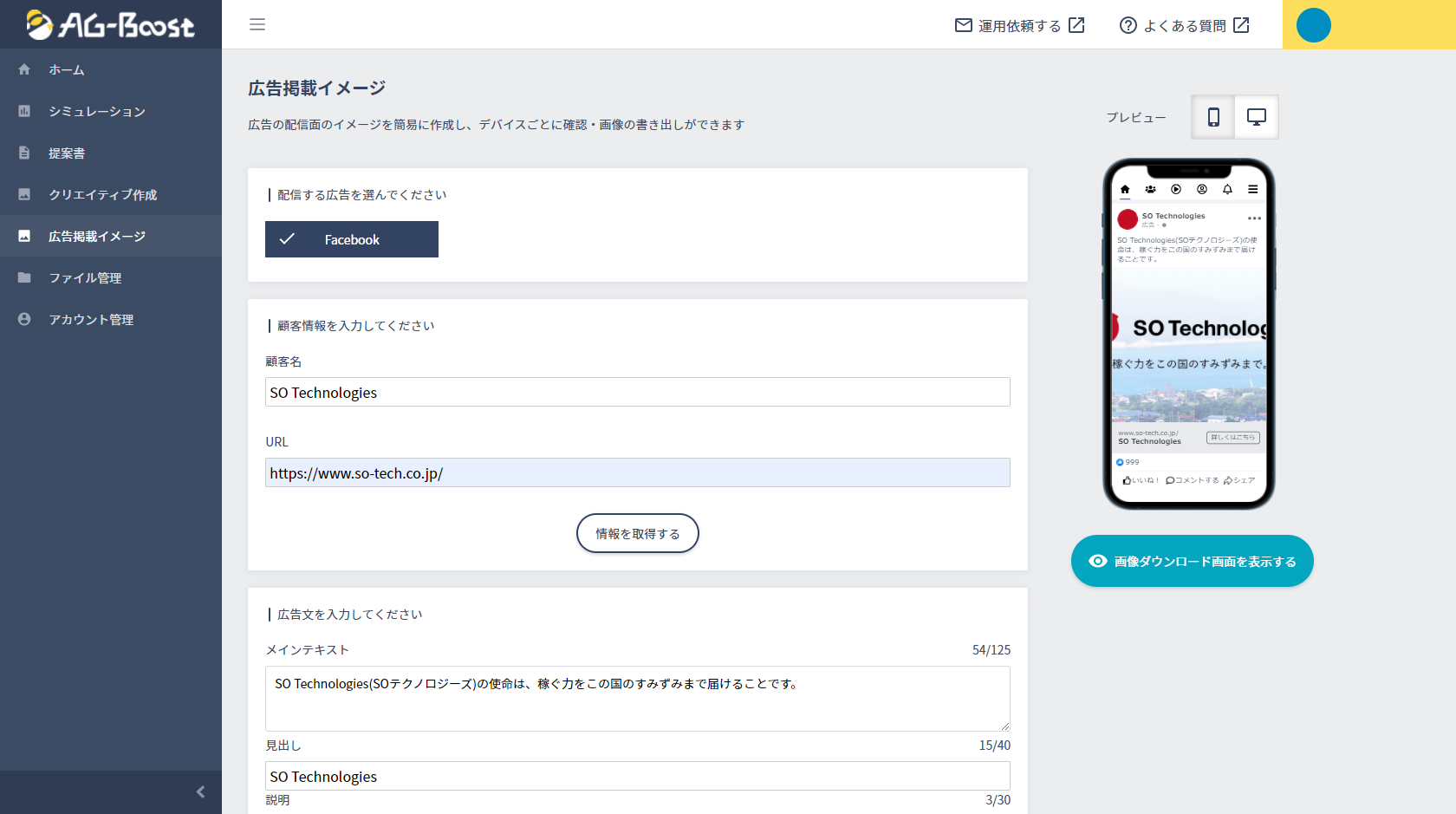Click the 提案書 document icon

[x=24, y=153]
